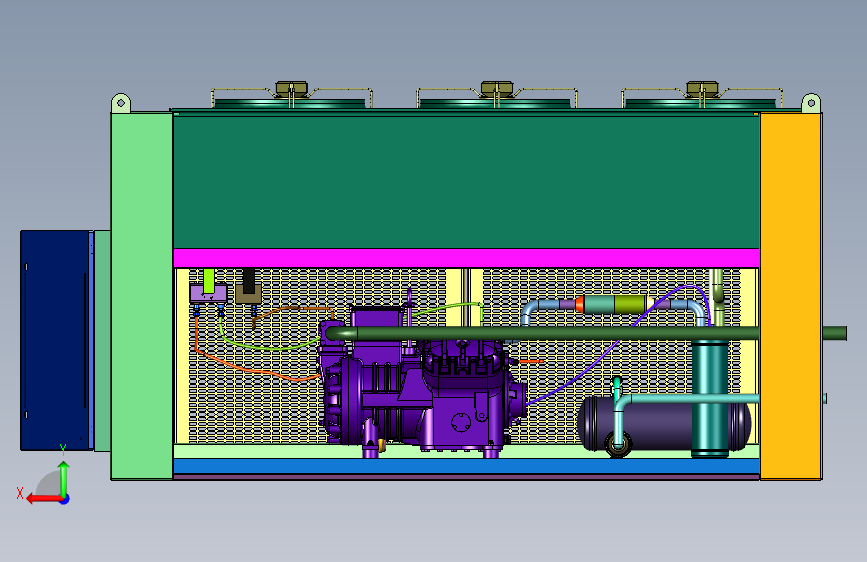The height and width of the screenshot is (562, 867).
Task: Click the magenta strip below the condenser
Action: pyautogui.click(x=466, y=258)
